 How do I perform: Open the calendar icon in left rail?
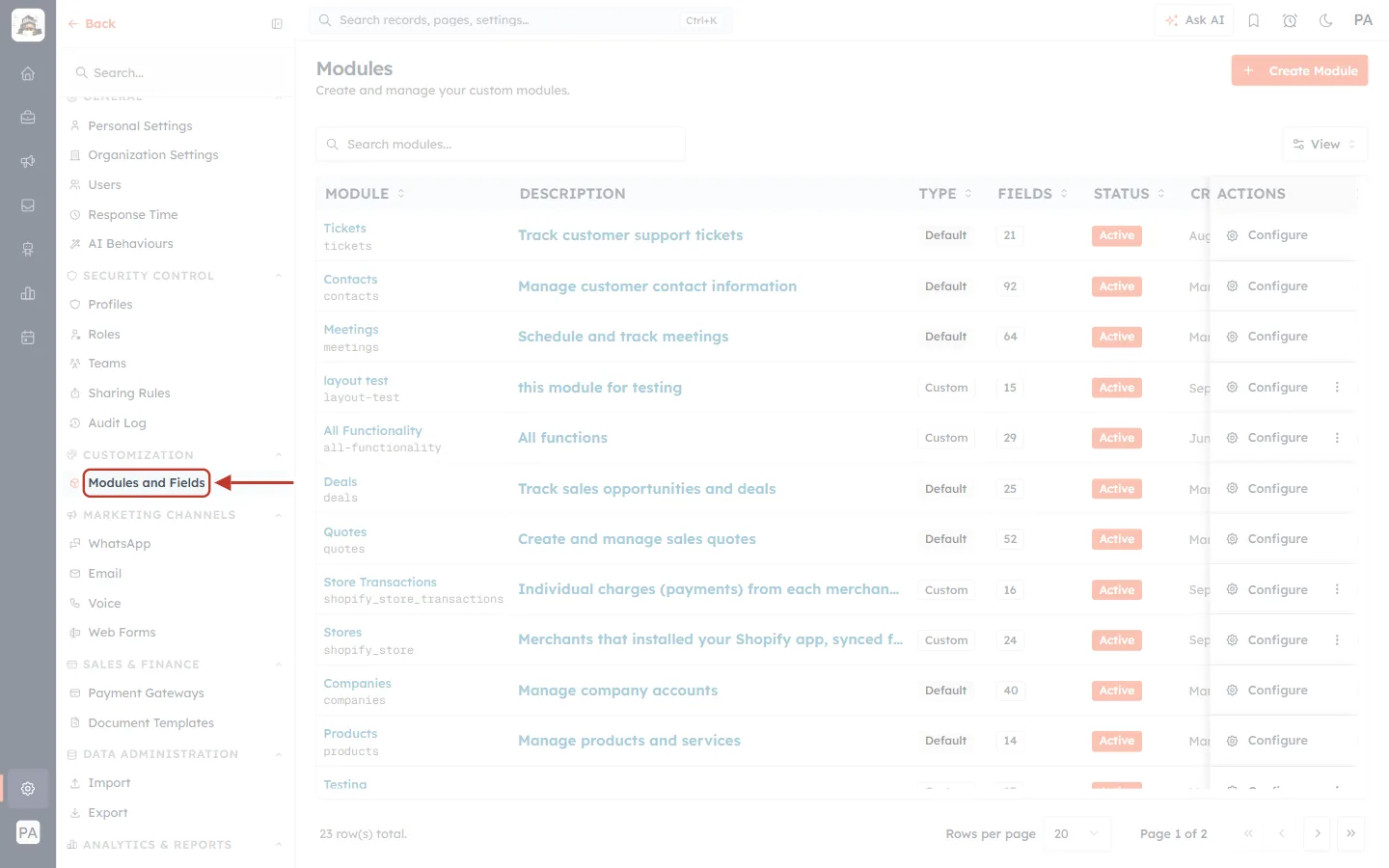point(28,338)
